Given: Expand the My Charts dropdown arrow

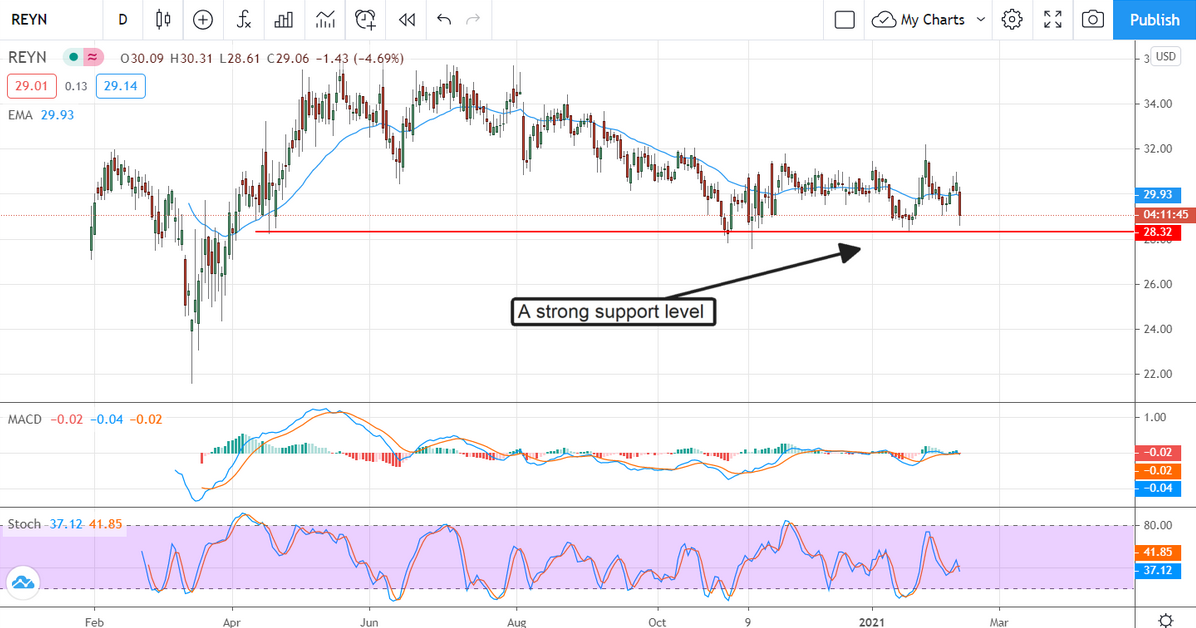Looking at the screenshot, I should 981,20.
